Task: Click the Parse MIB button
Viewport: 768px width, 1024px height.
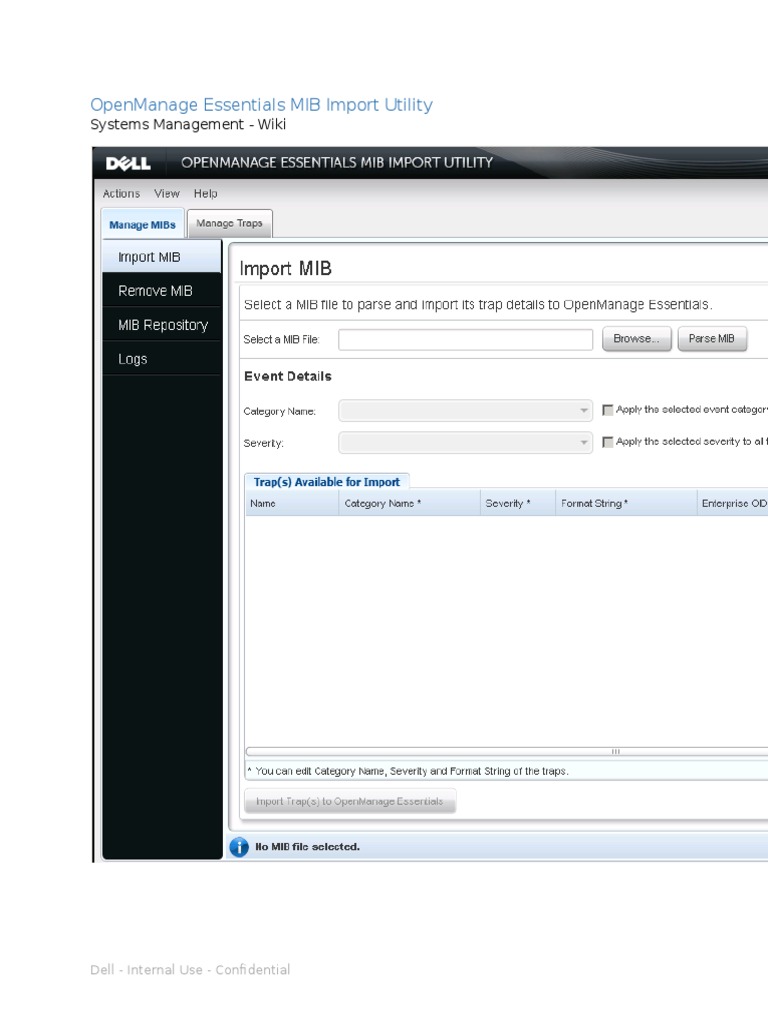Action: tap(712, 339)
